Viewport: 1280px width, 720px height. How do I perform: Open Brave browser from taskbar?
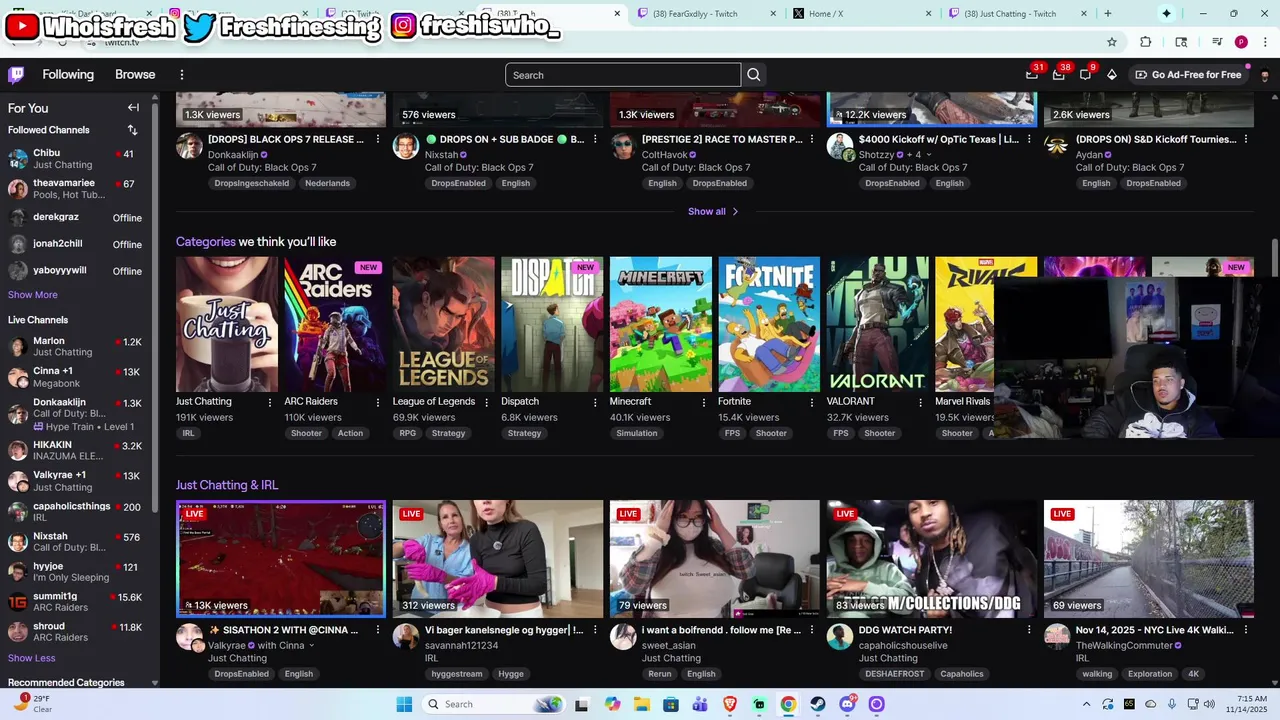730,704
